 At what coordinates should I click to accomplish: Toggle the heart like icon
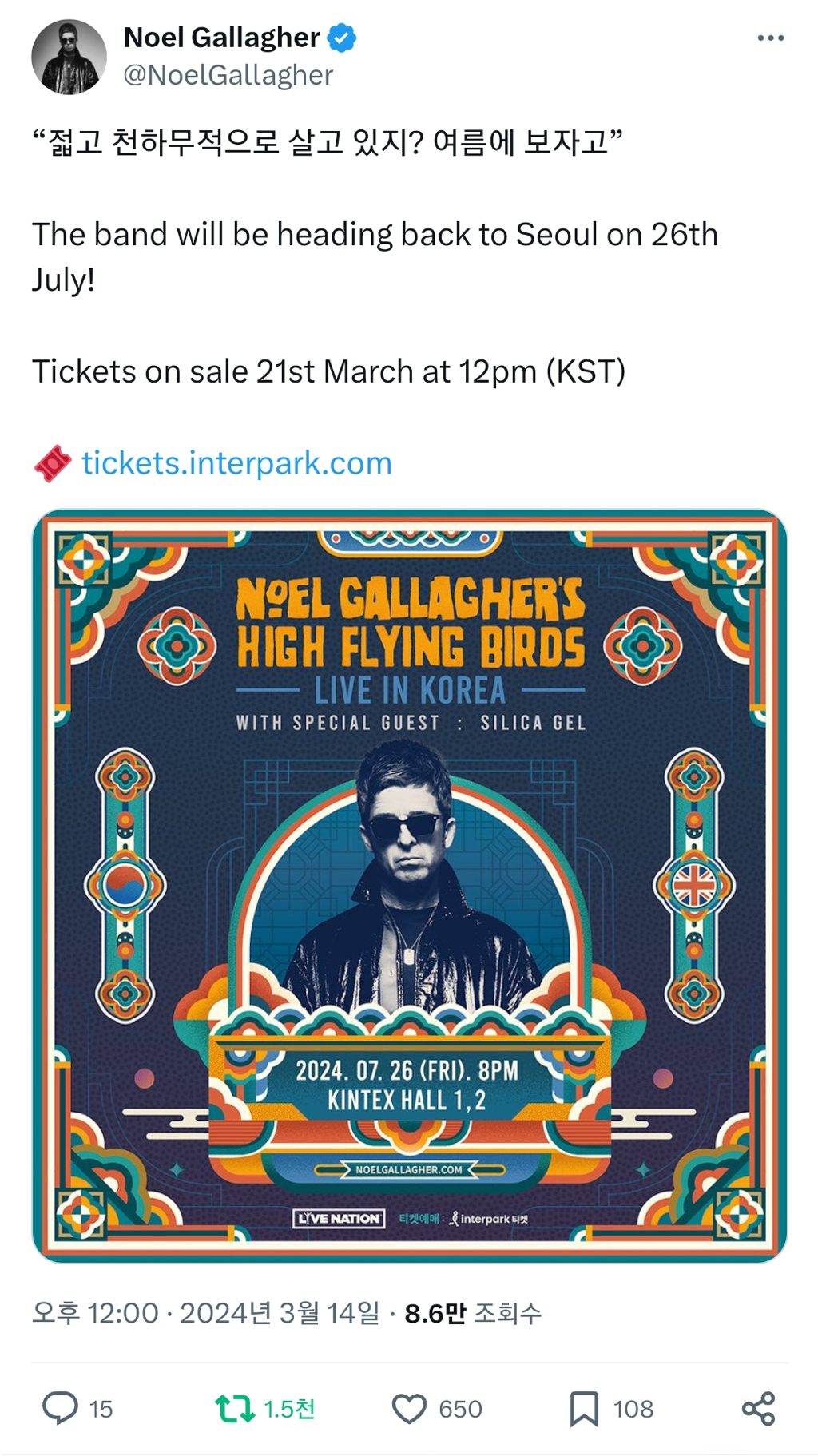point(409,1409)
